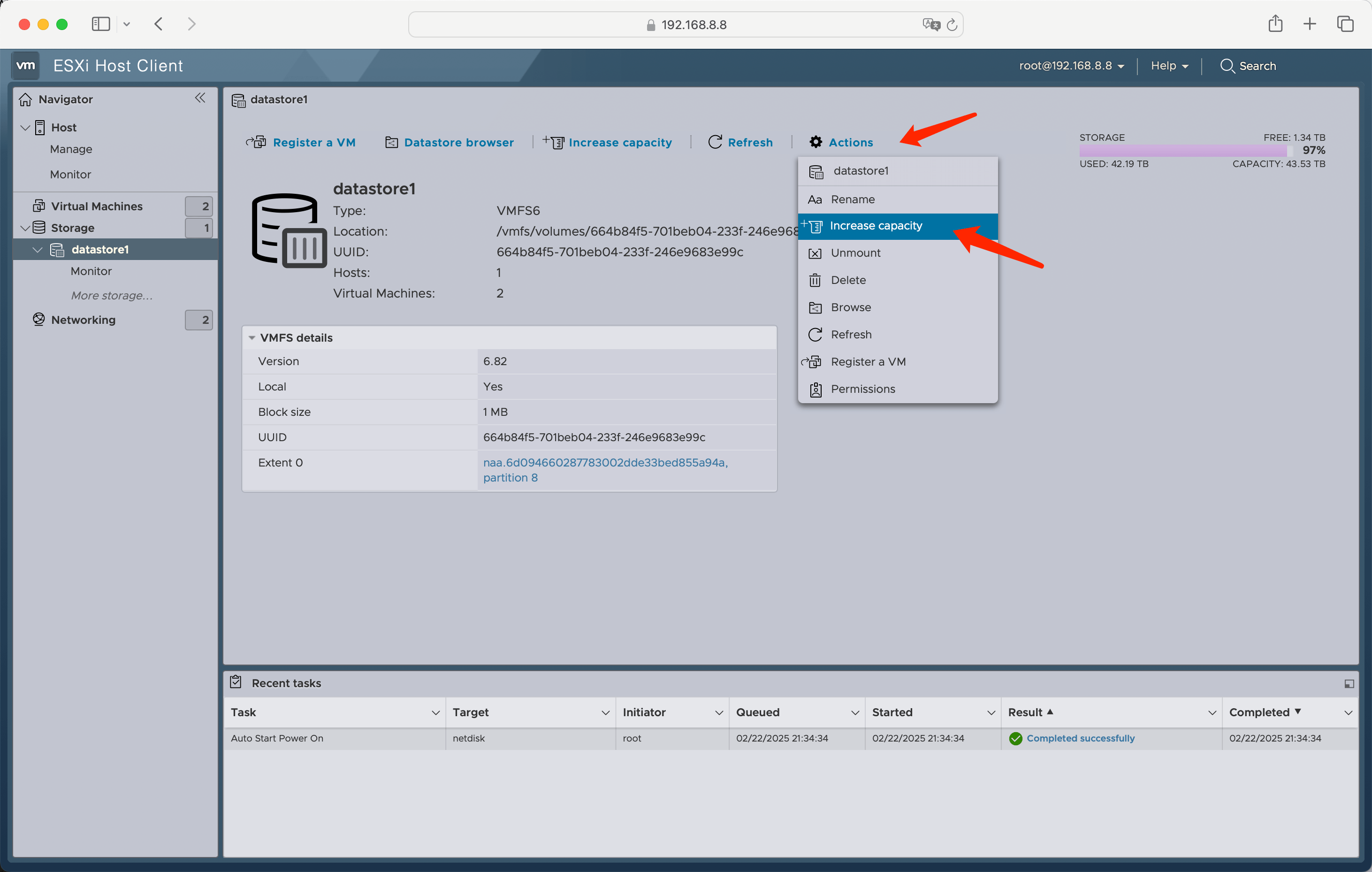
Task: Click the search magnifier icon in header
Action: (x=1227, y=66)
